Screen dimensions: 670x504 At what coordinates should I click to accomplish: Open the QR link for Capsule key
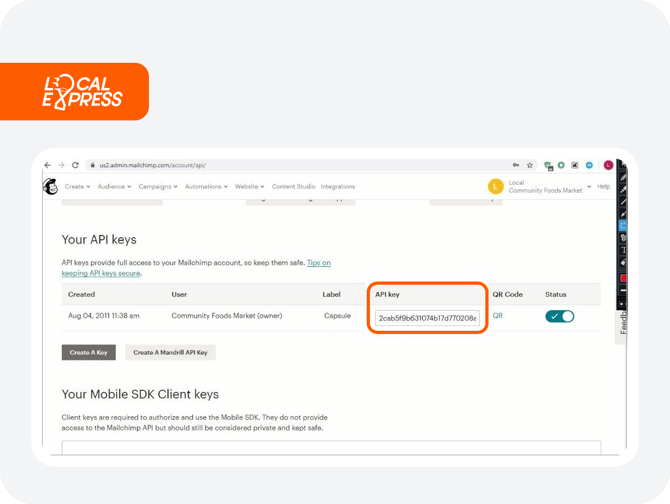497,316
